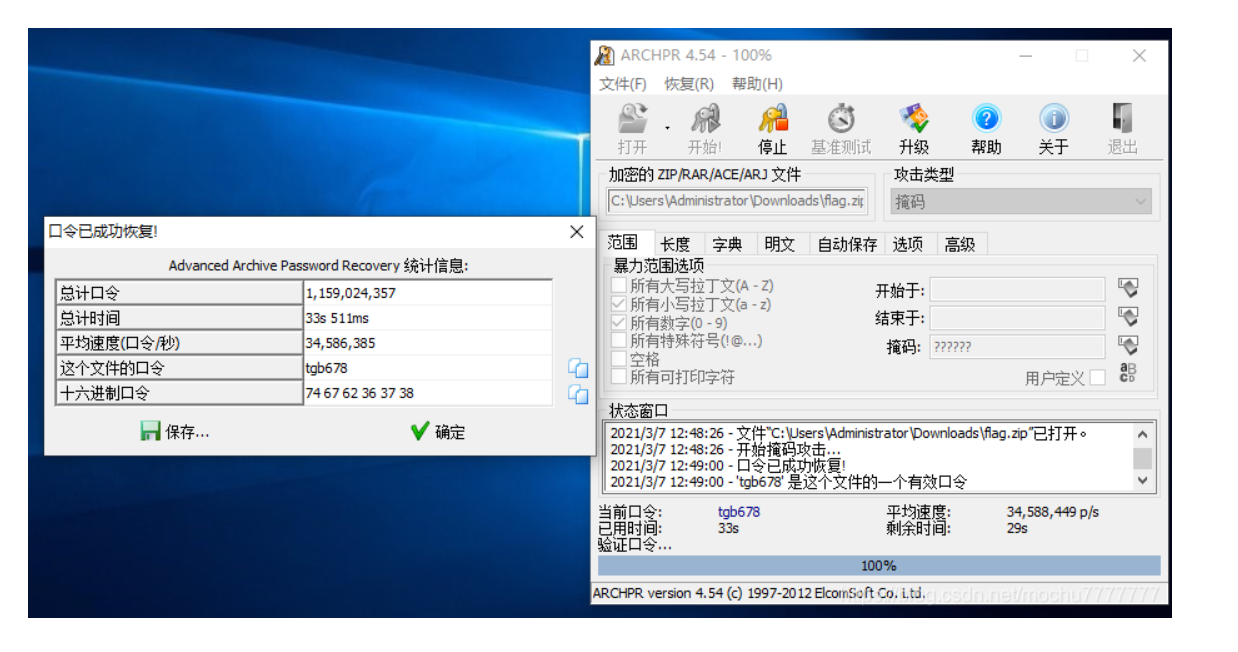The image size is (1238, 652).
Task: Copy hex password using its copy icon
Action: click(x=577, y=393)
